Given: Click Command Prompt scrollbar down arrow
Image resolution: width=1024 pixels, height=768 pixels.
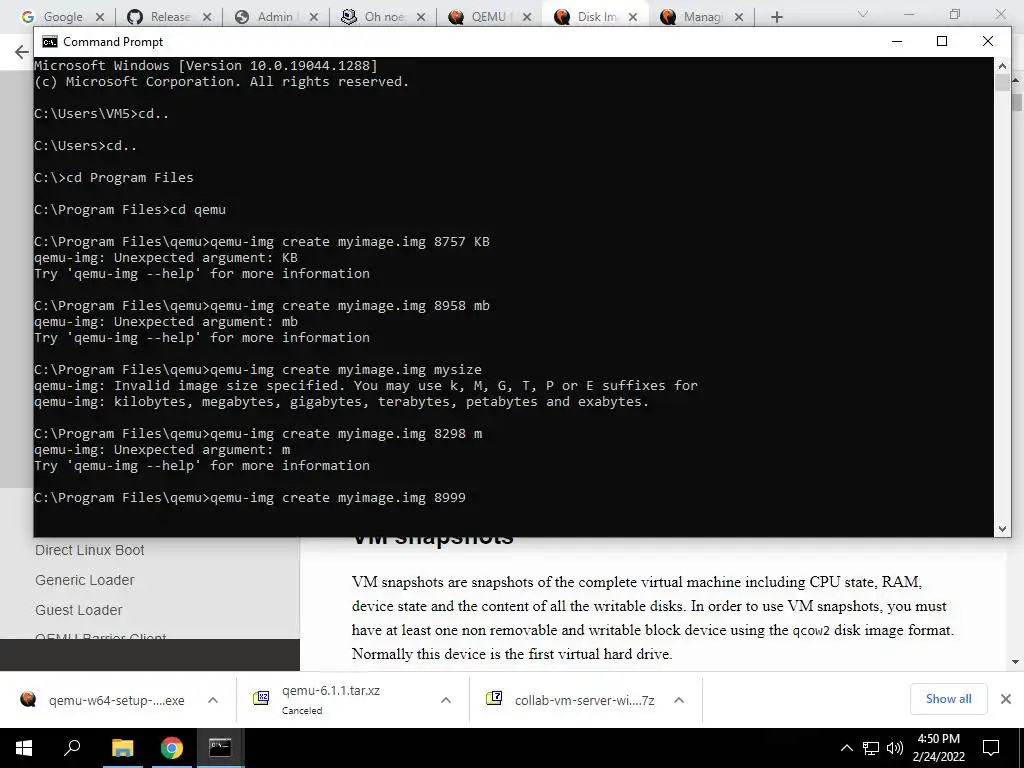Looking at the screenshot, I should [x=1002, y=529].
